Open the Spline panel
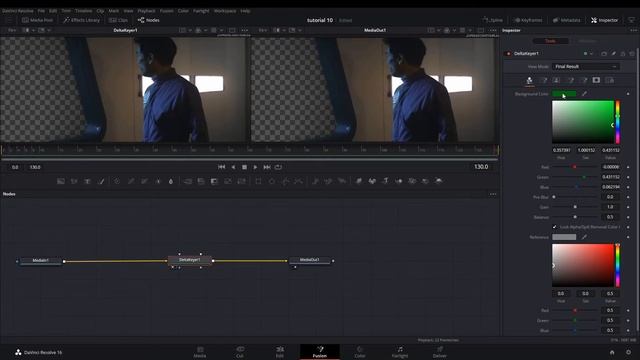The height and width of the screenshot is (360, 640). click(x=493, y=20)
